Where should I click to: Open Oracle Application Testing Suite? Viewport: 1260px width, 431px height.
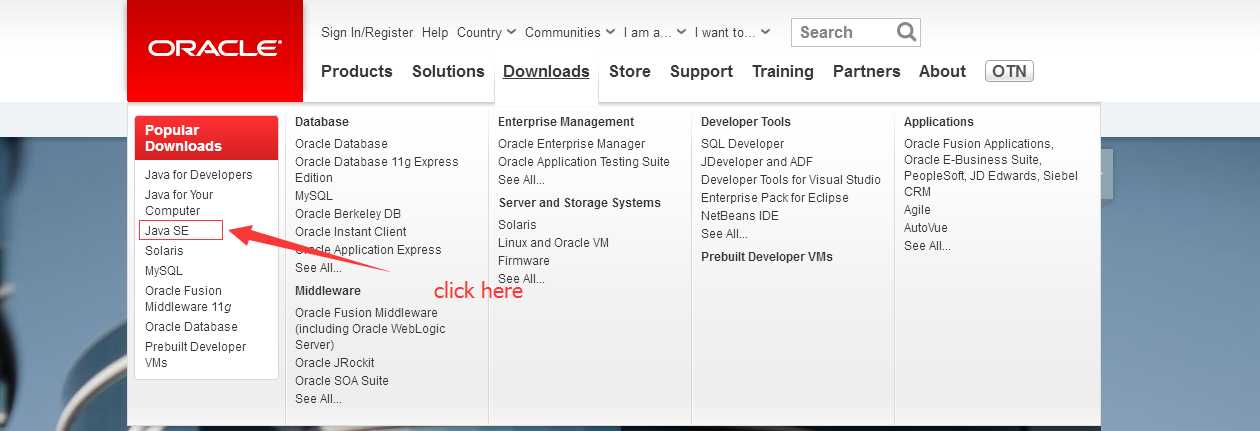click(x=584, y=162)
